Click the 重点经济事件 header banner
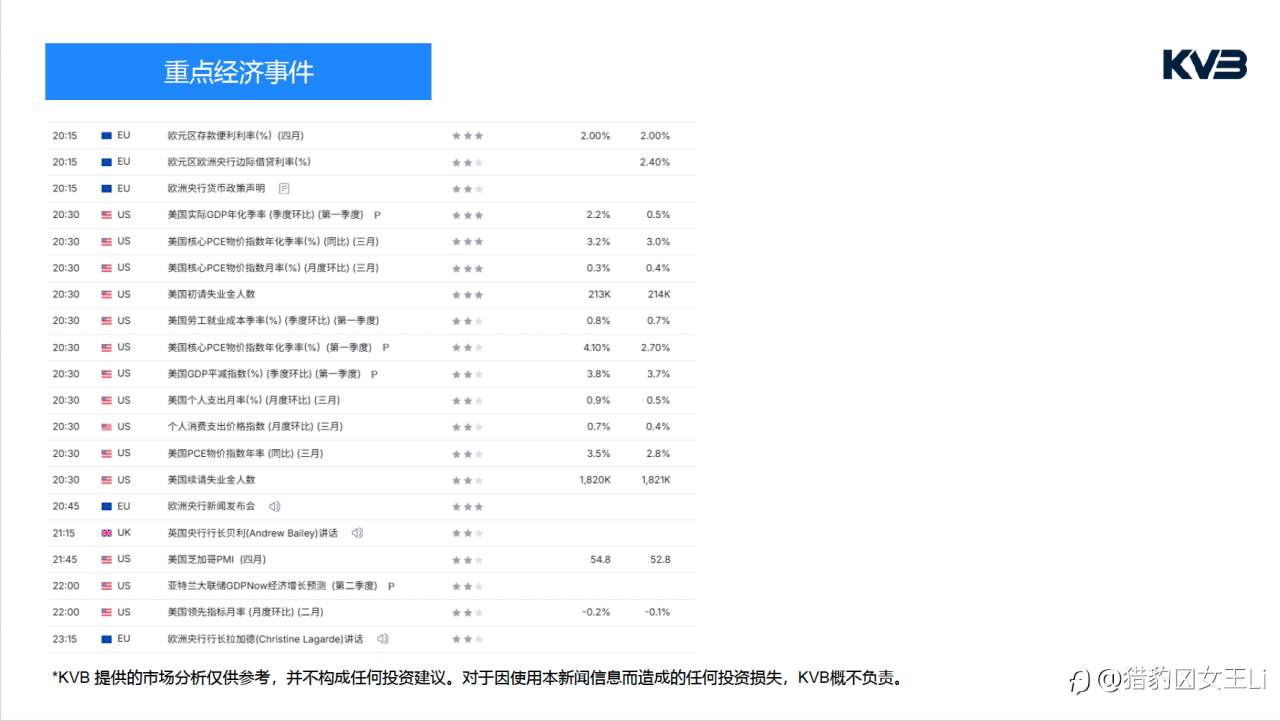Screen dimensions: 1280x721 pyautogui.click(x=238, y=72)
